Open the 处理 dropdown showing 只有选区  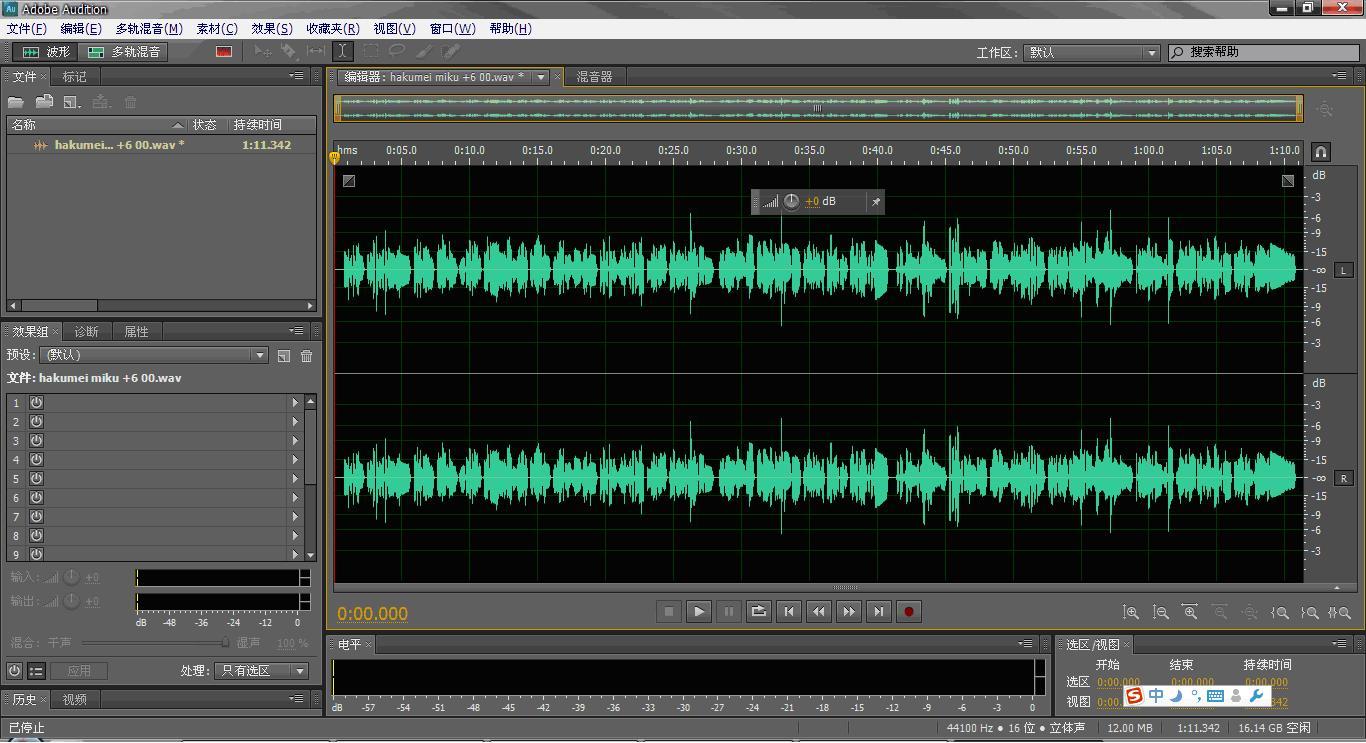click(261, 671)
